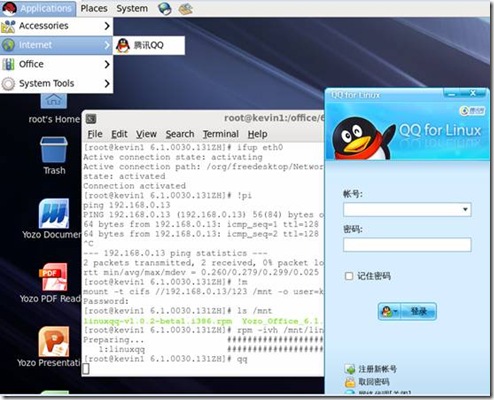494x400 pixels.
Task: Expand the Office submenu
Action: point(56,64)
